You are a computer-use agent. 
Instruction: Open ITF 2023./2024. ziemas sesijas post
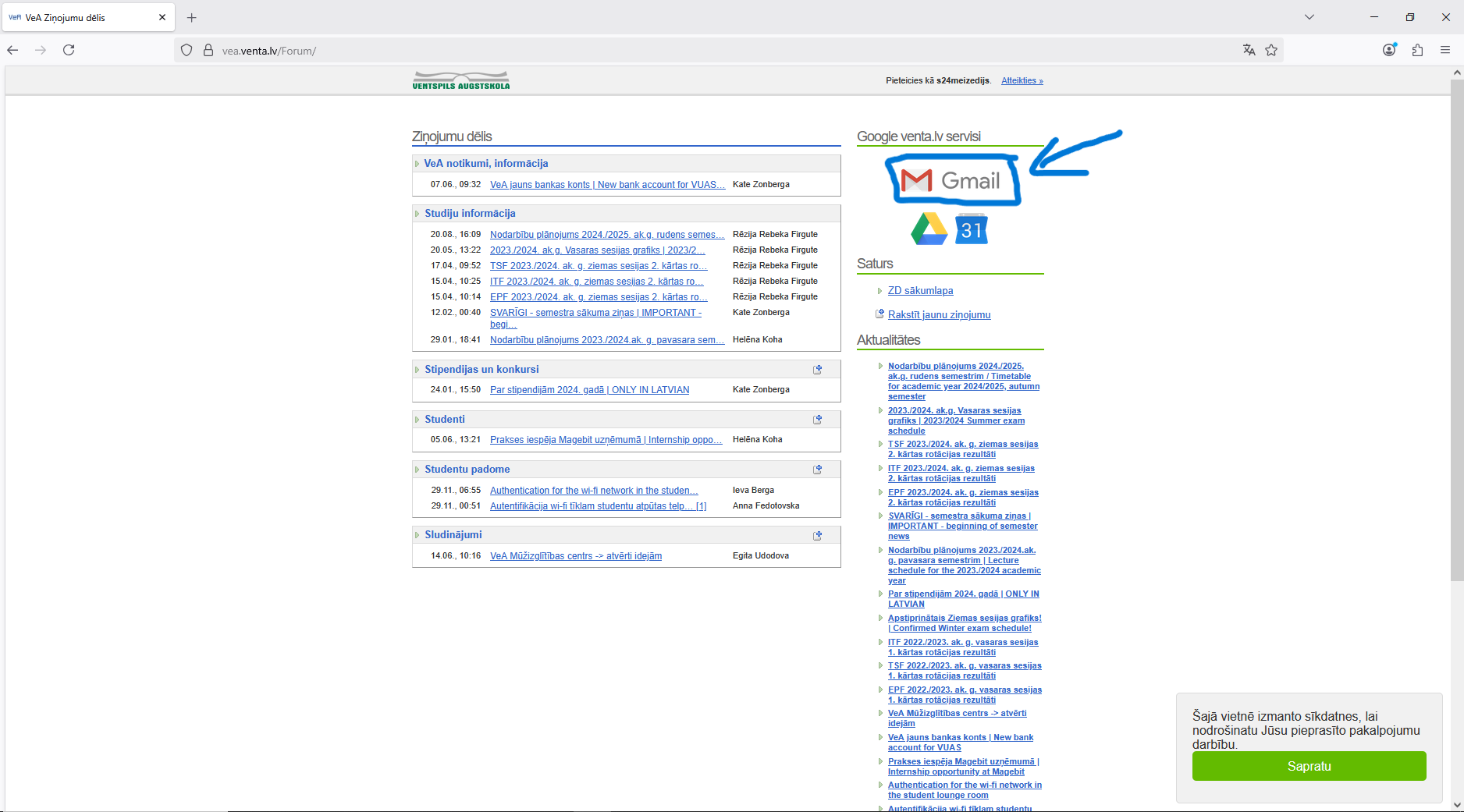[596, 282]
